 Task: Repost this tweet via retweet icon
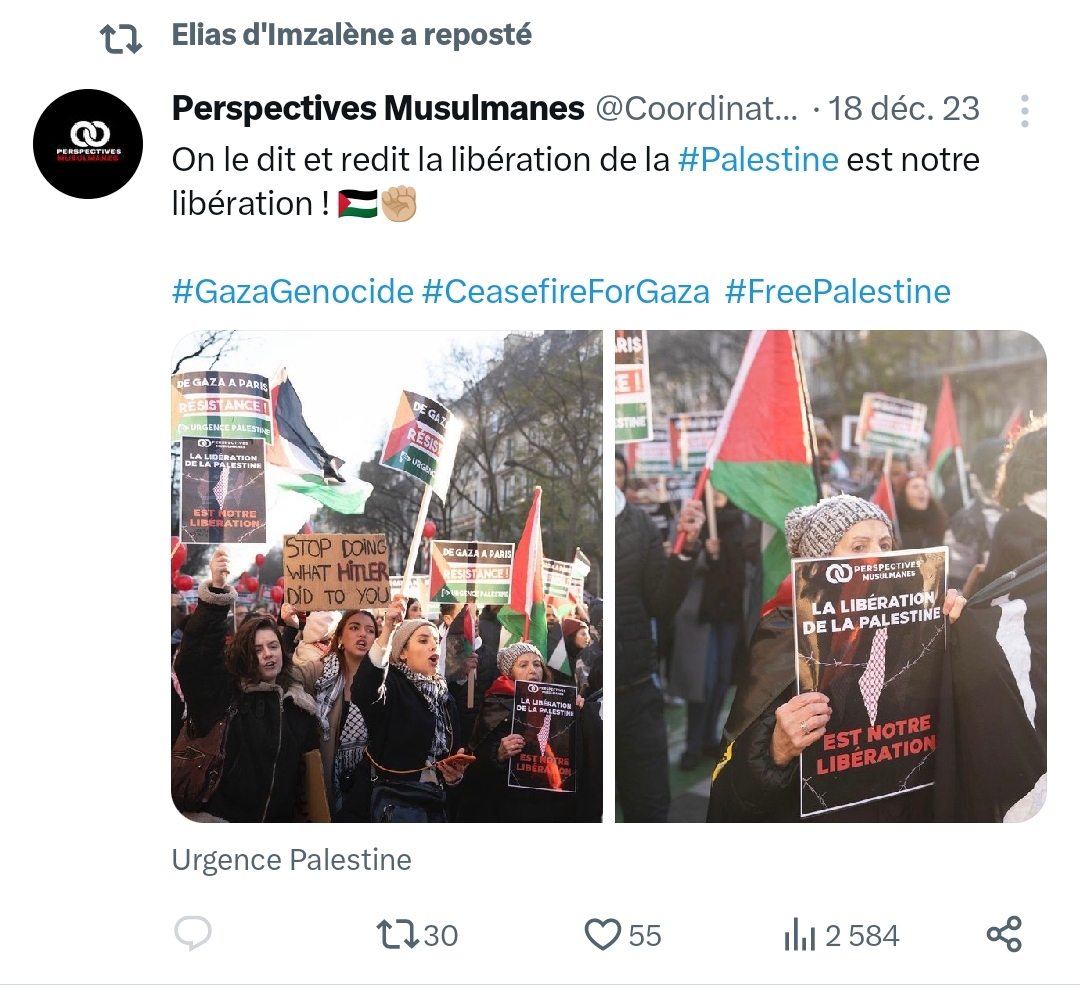click(x=397, y=935)
